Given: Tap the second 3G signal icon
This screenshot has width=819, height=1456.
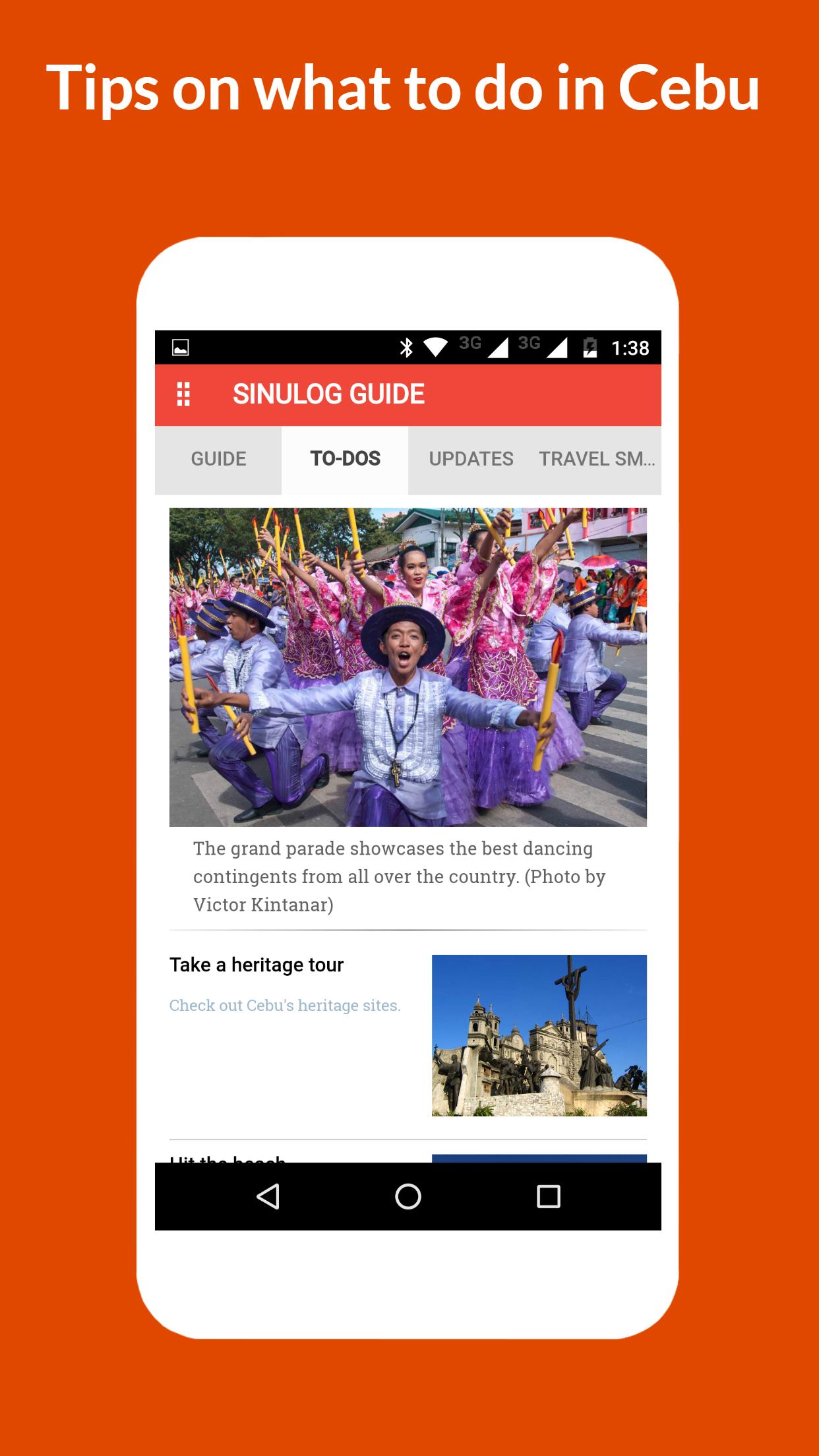Looking at the screenshot, I should tap(543, 346).
